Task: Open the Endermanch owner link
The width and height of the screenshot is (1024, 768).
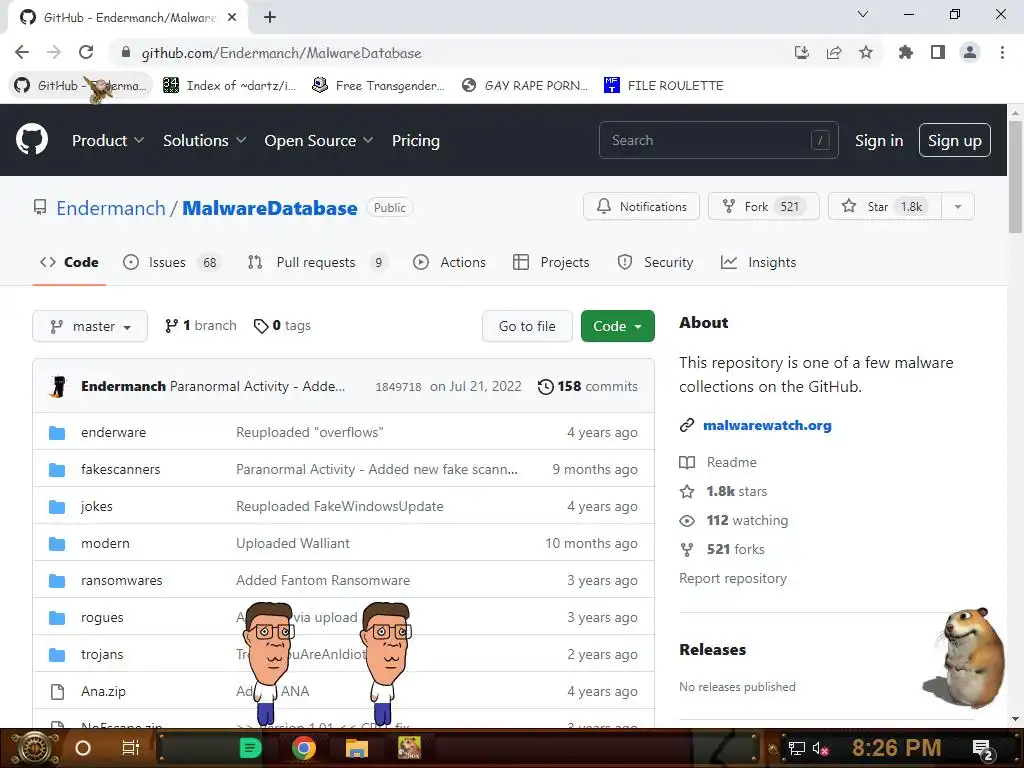Action: pos(110,208)
